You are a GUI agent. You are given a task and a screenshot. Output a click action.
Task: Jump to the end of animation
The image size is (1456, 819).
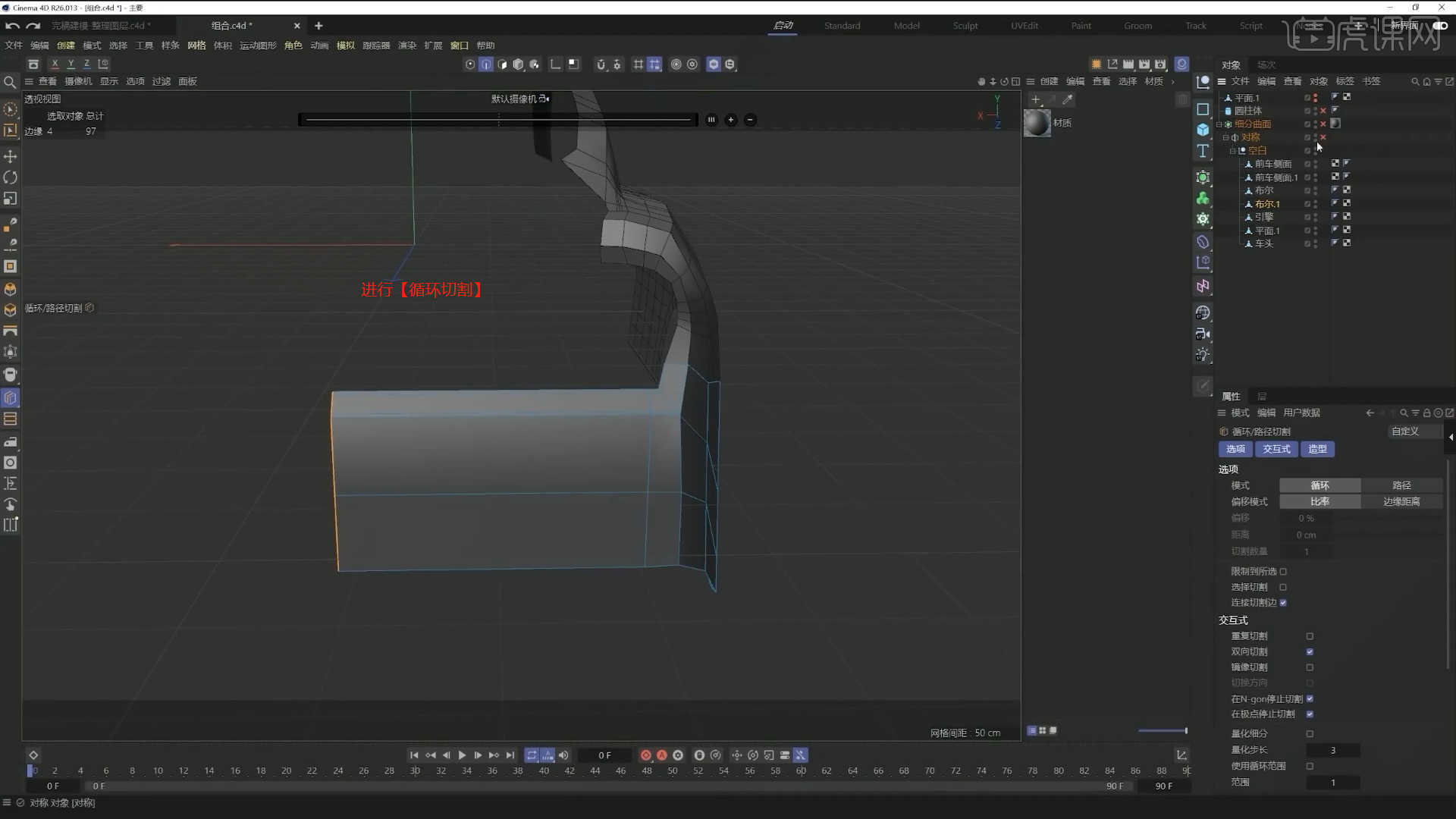(x=510, y=755)
